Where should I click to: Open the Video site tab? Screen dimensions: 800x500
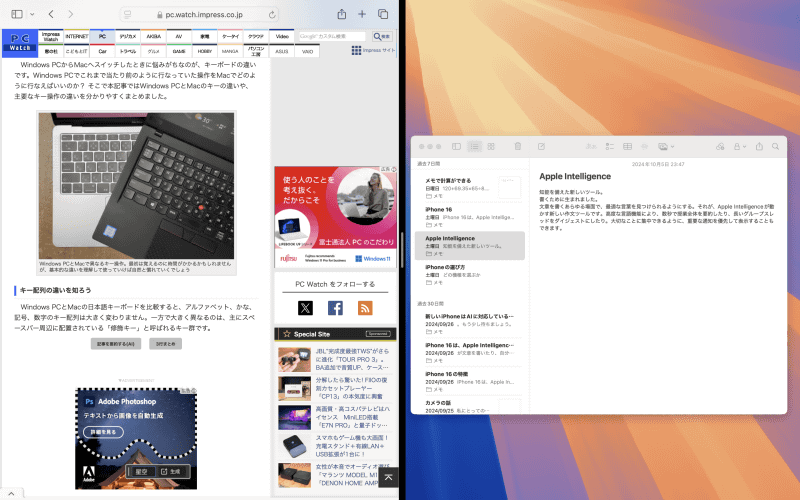click(x=282, y=36)
